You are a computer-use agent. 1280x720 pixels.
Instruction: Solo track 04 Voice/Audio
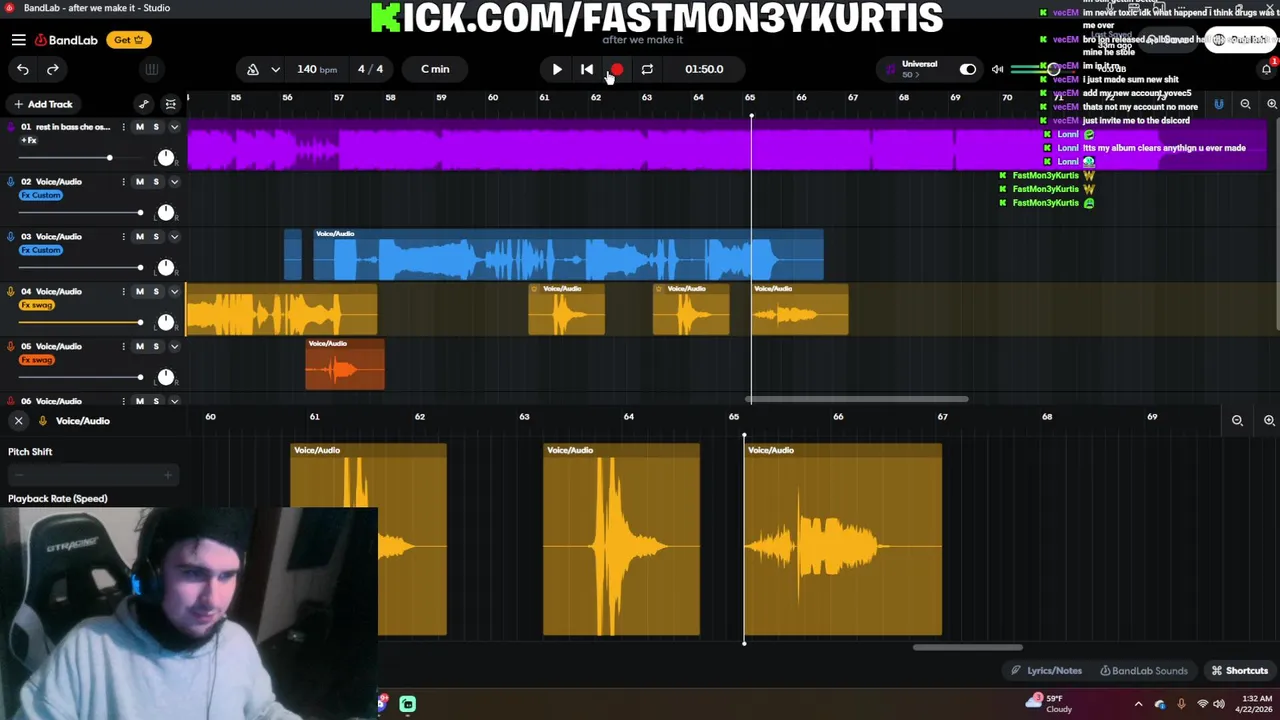156,292
